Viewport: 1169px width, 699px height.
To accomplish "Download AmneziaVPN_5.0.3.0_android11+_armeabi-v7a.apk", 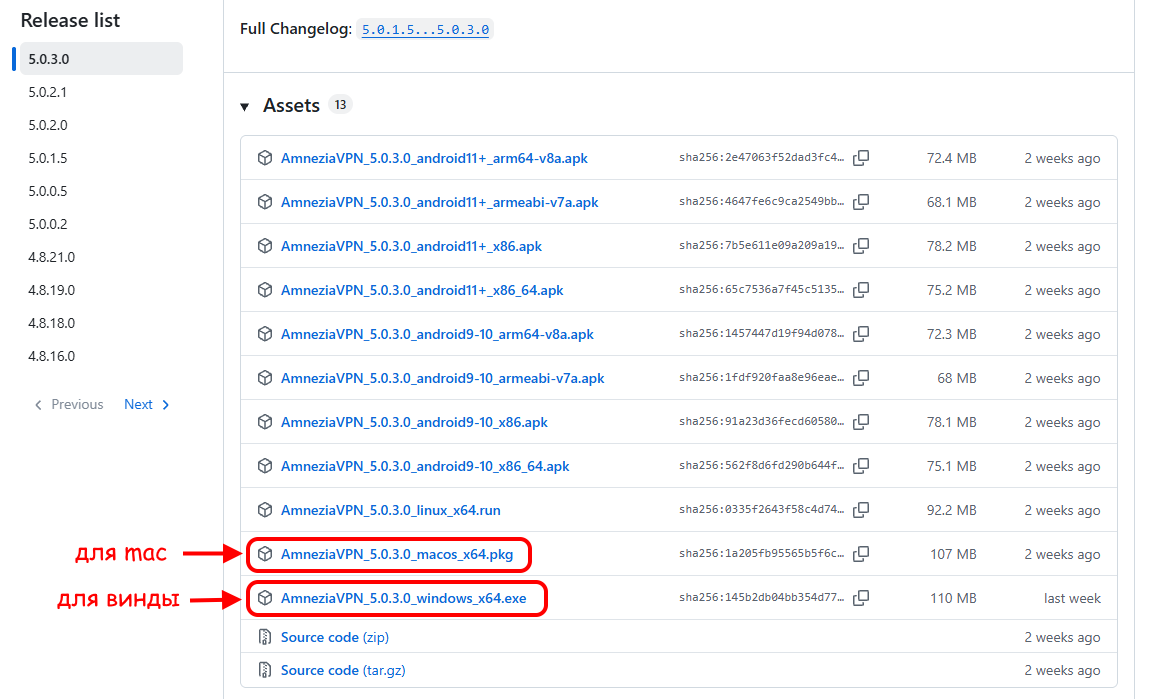I will click(x=439, y=202).
